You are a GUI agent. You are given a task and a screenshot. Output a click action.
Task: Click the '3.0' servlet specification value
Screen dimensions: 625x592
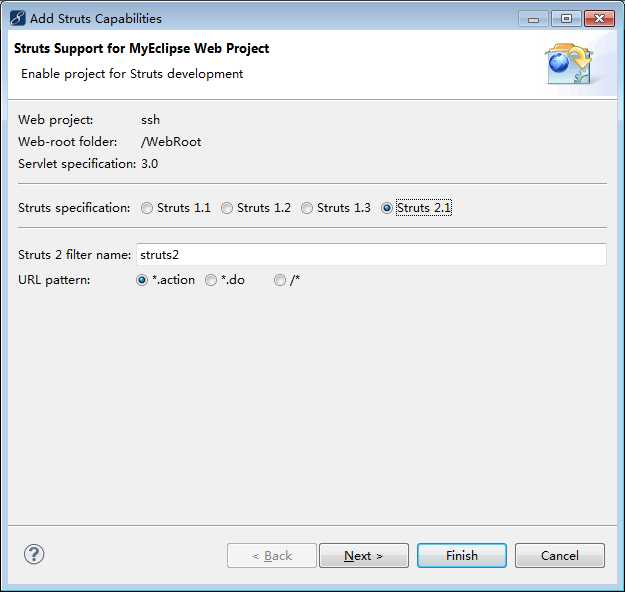[149, 164]
